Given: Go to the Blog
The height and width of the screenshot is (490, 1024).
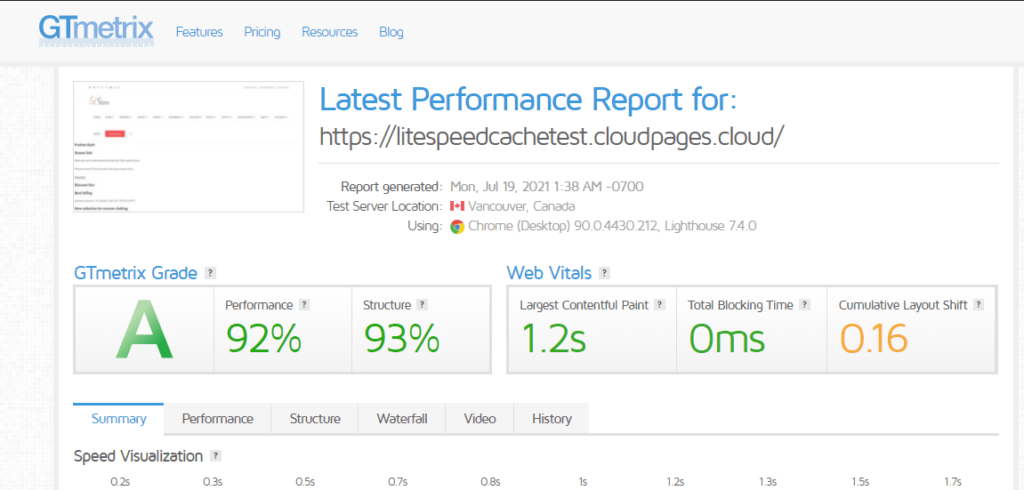Looking at the screenshot, I should click(x=391, y=32).
